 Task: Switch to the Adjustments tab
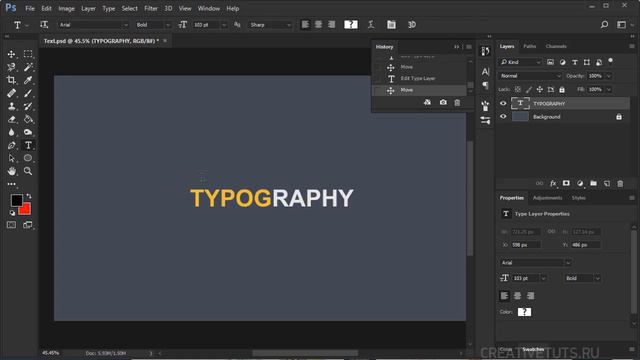coord(547,198)
